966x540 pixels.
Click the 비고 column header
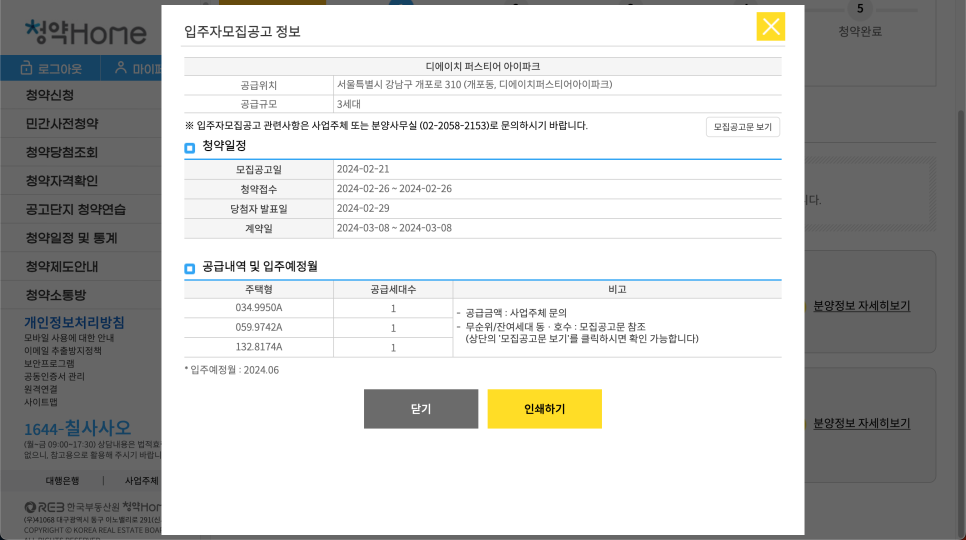pos(617,289)
